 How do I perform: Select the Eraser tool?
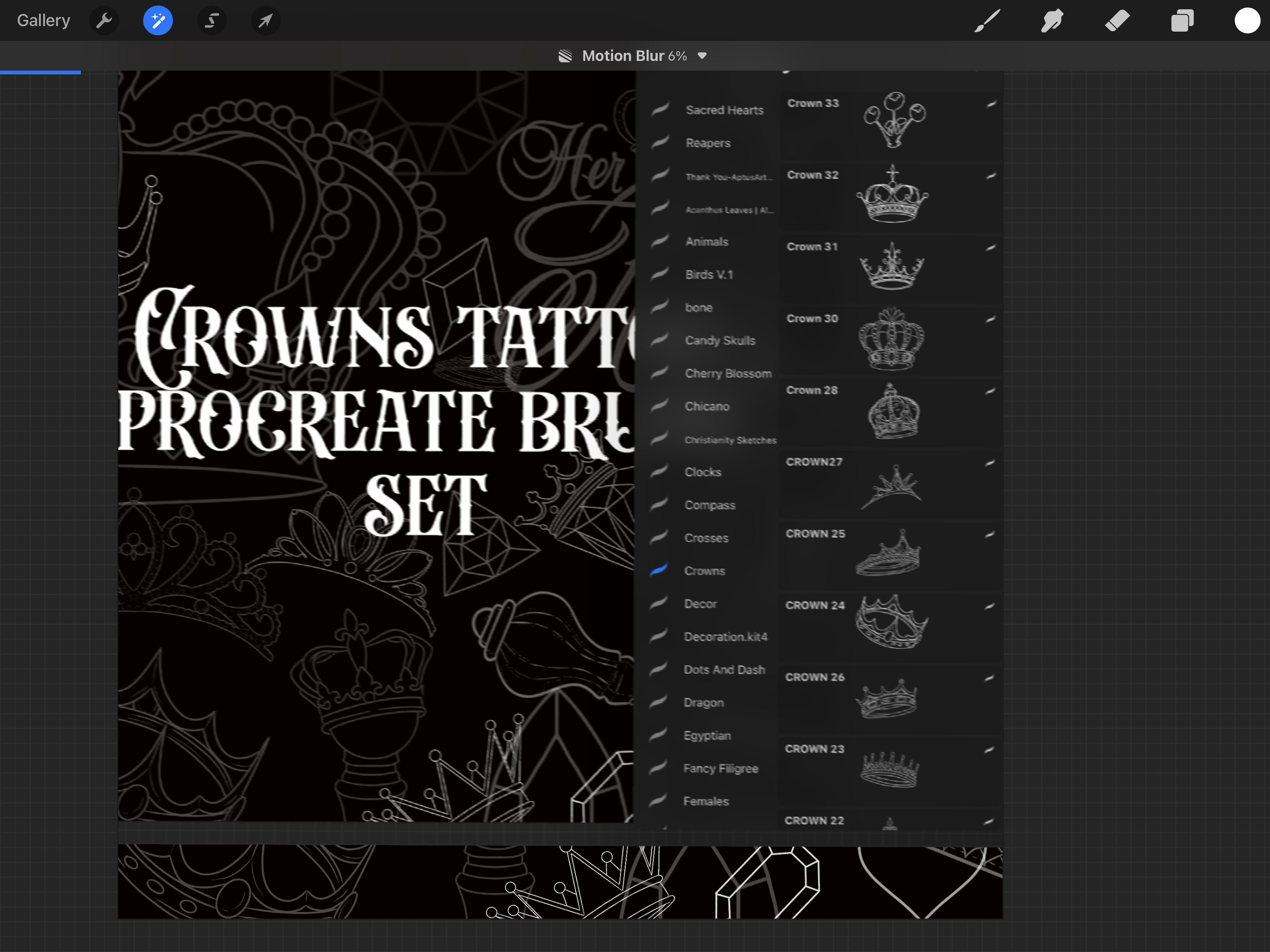pos(1117,21)
